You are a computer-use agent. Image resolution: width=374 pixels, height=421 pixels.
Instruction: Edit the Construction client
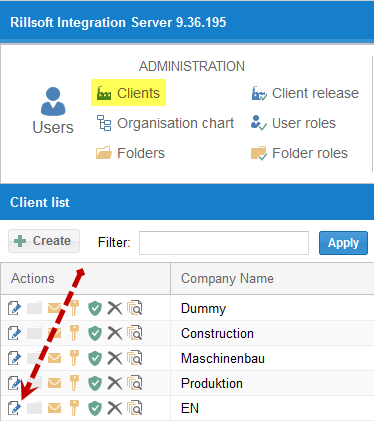pos(14,333)
